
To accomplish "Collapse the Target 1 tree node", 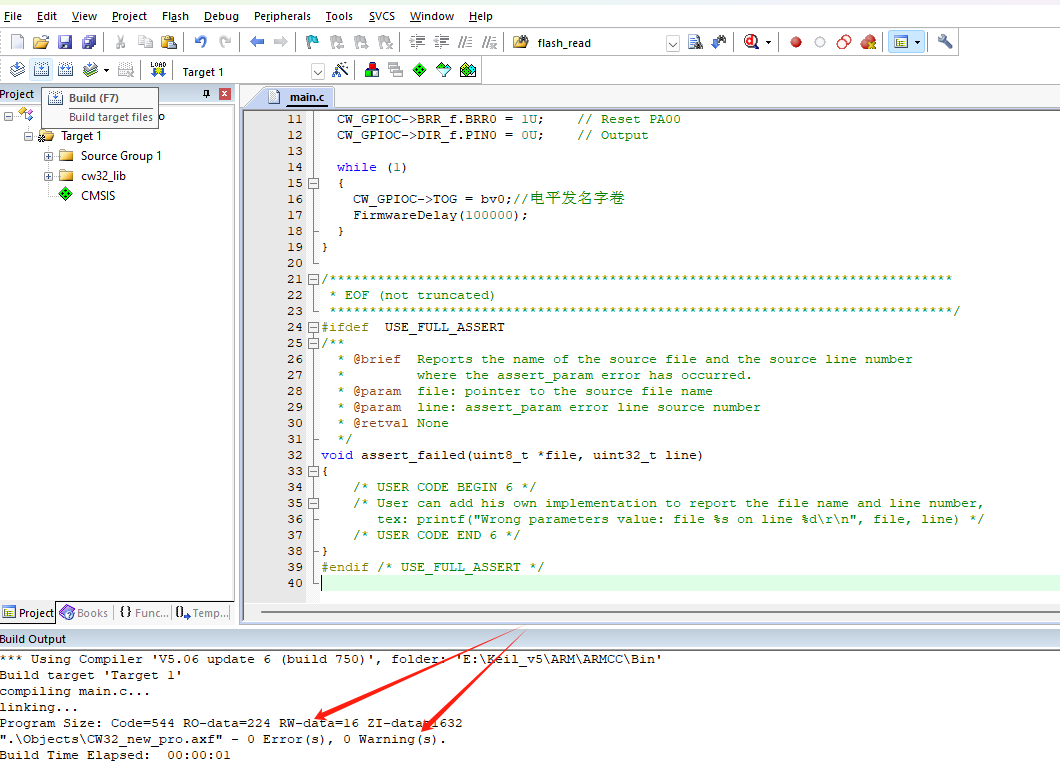I will click(x=28, y=137).
